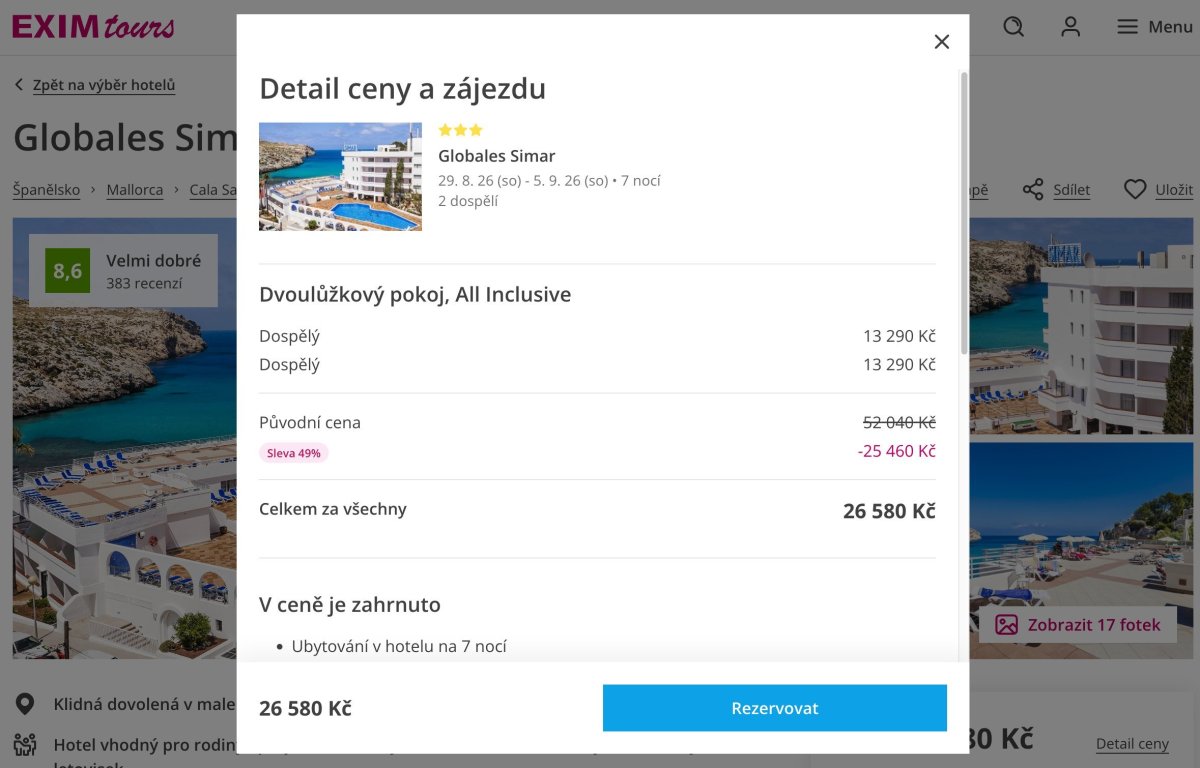The image size is (1200, 768).
Task: Click the Rezervovat button
Action: (774, 708)
